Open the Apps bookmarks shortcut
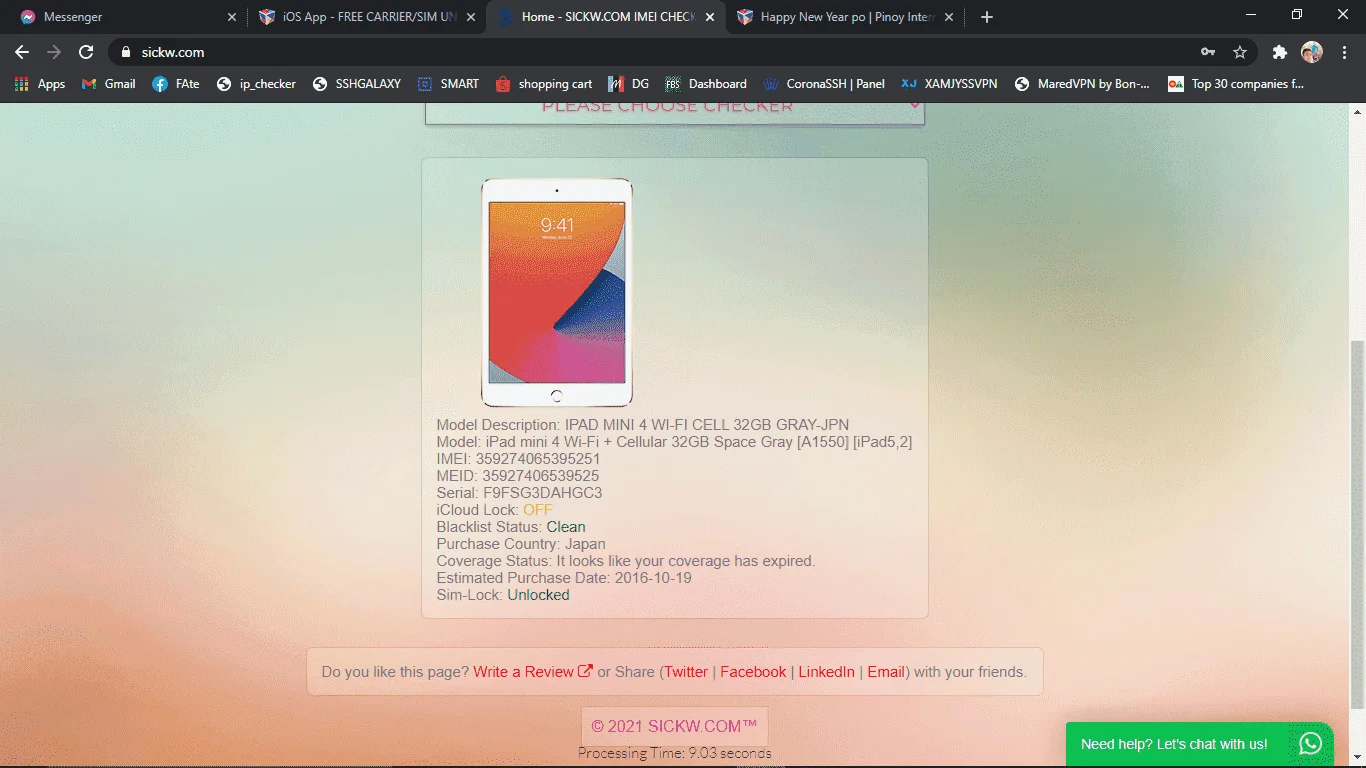The width and height of the screenshot is (1366, 768). coord(40,84)
